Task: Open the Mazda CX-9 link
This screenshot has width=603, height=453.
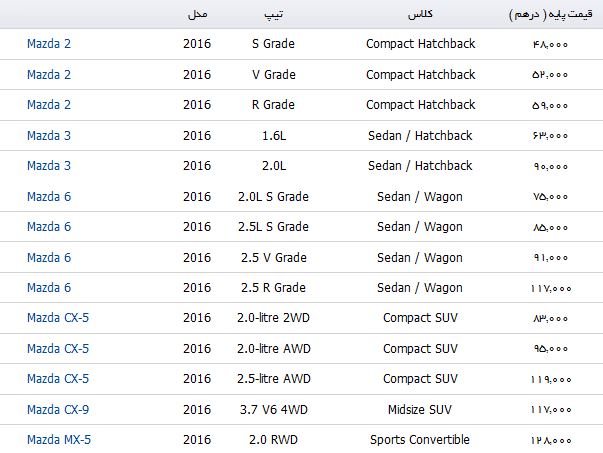Action: (58, 410)
